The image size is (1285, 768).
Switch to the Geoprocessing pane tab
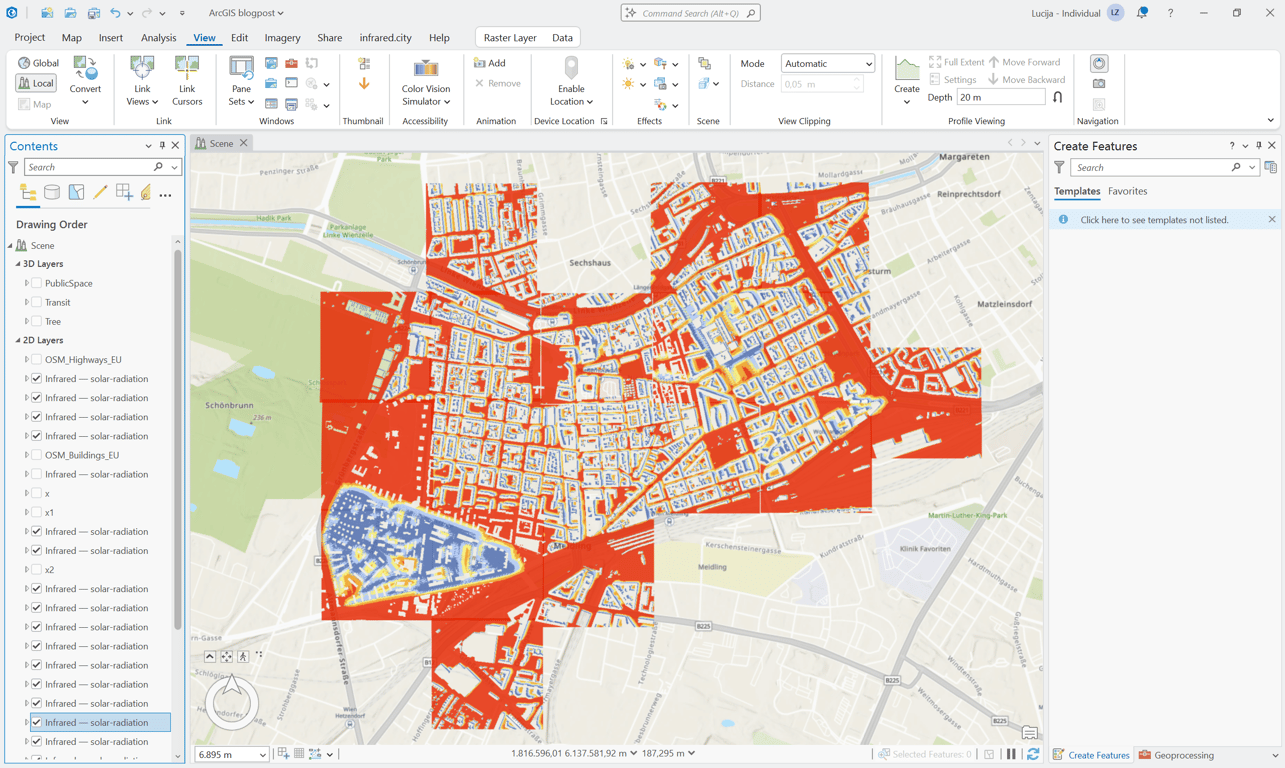pos(1177,755)
